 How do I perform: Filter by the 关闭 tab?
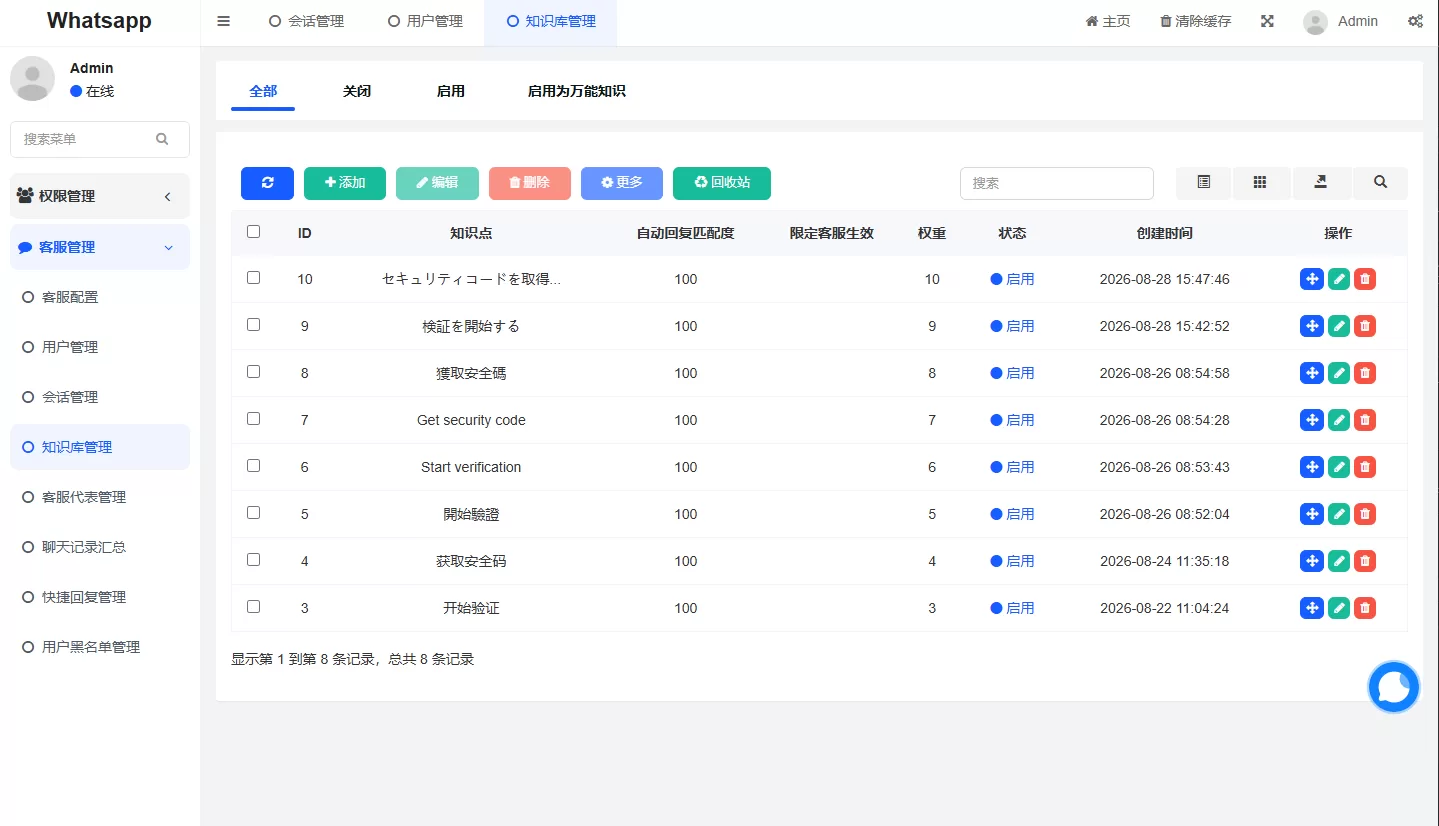[357, 91]
